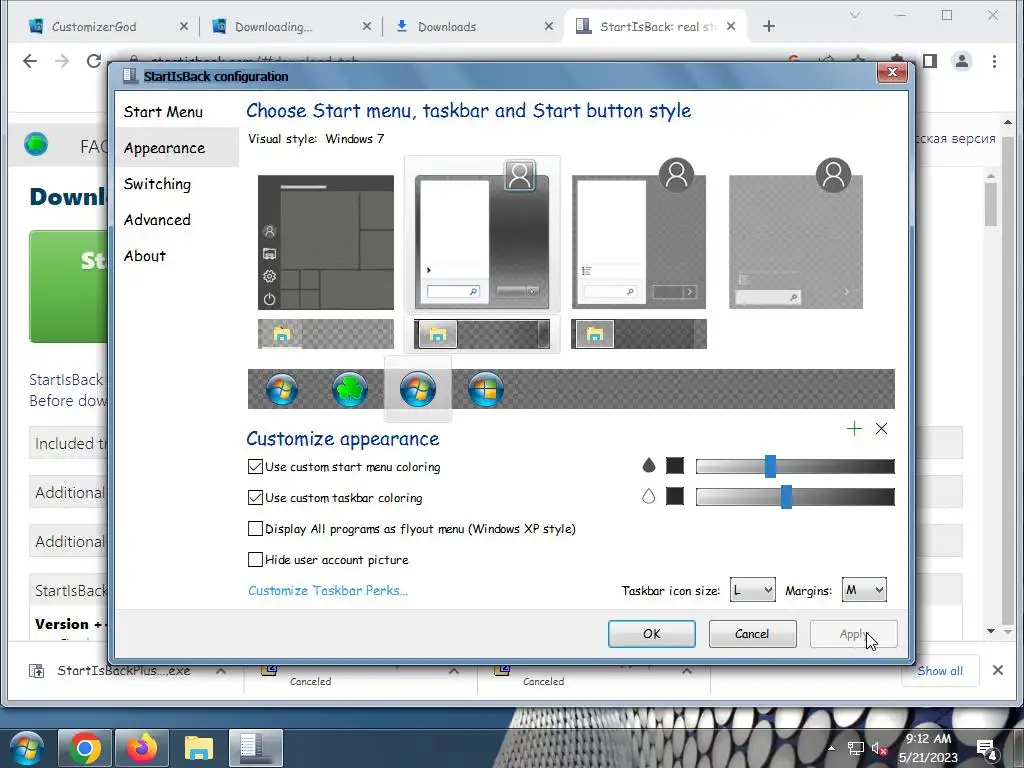
Task: Click the empty drop taskbar opacity icon
Action: tap(648, 496)
